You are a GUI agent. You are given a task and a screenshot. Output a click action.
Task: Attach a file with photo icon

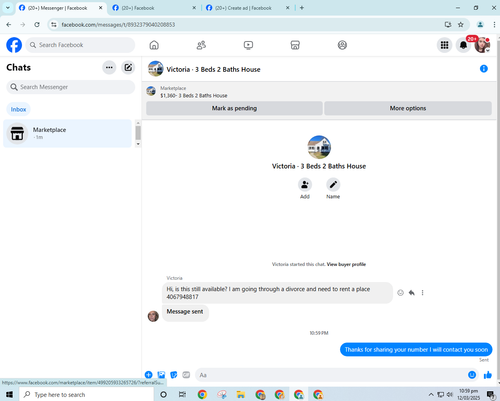coord(161,375)
